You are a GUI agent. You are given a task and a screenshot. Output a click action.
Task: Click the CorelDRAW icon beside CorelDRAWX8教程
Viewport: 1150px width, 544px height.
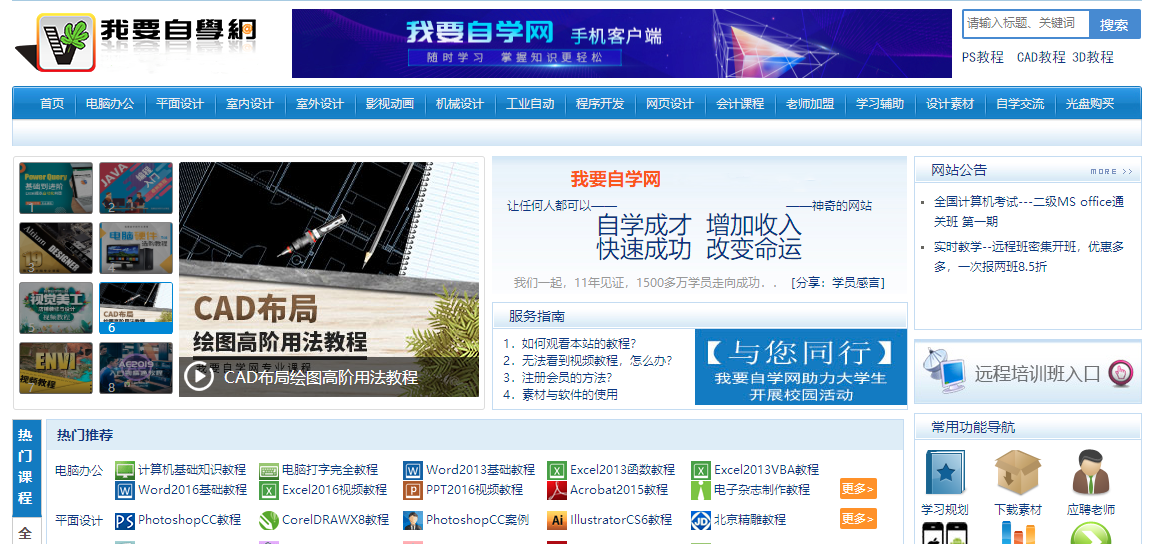(x=269, y=521)
